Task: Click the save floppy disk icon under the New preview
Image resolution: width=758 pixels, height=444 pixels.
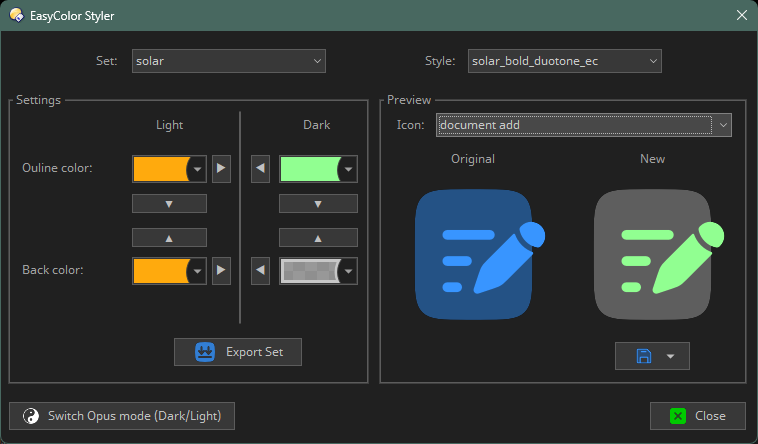Action: (643, 356)
